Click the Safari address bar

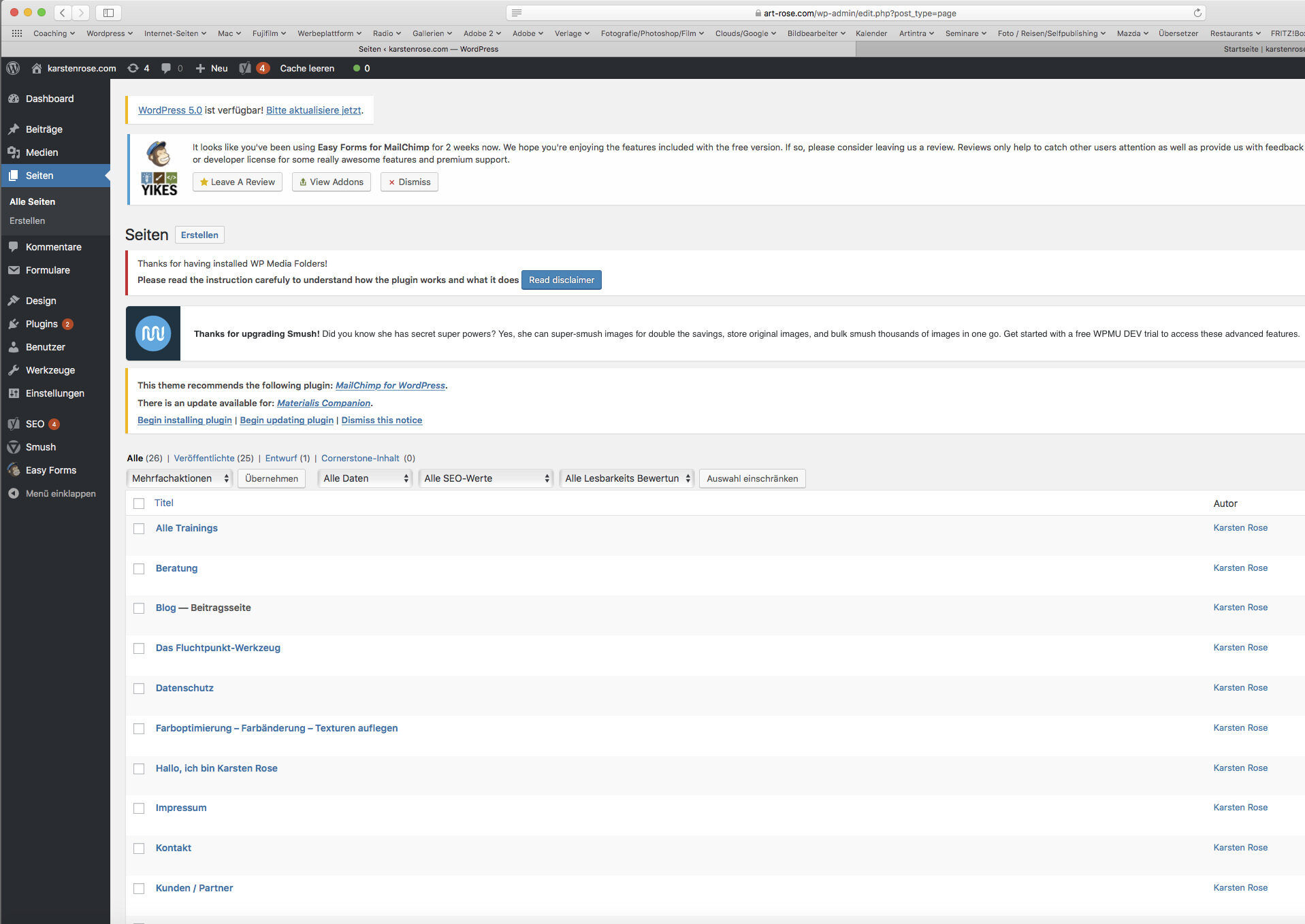(856, 13)
